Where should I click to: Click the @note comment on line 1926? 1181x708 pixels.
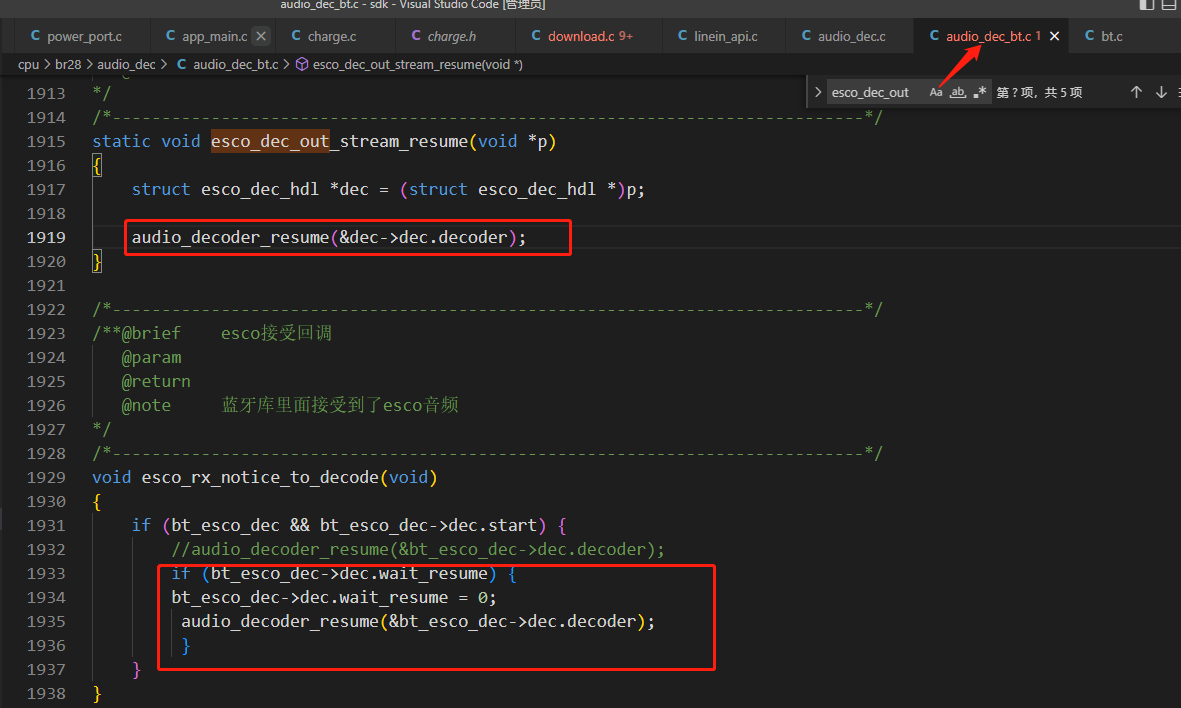pos(290,405)
